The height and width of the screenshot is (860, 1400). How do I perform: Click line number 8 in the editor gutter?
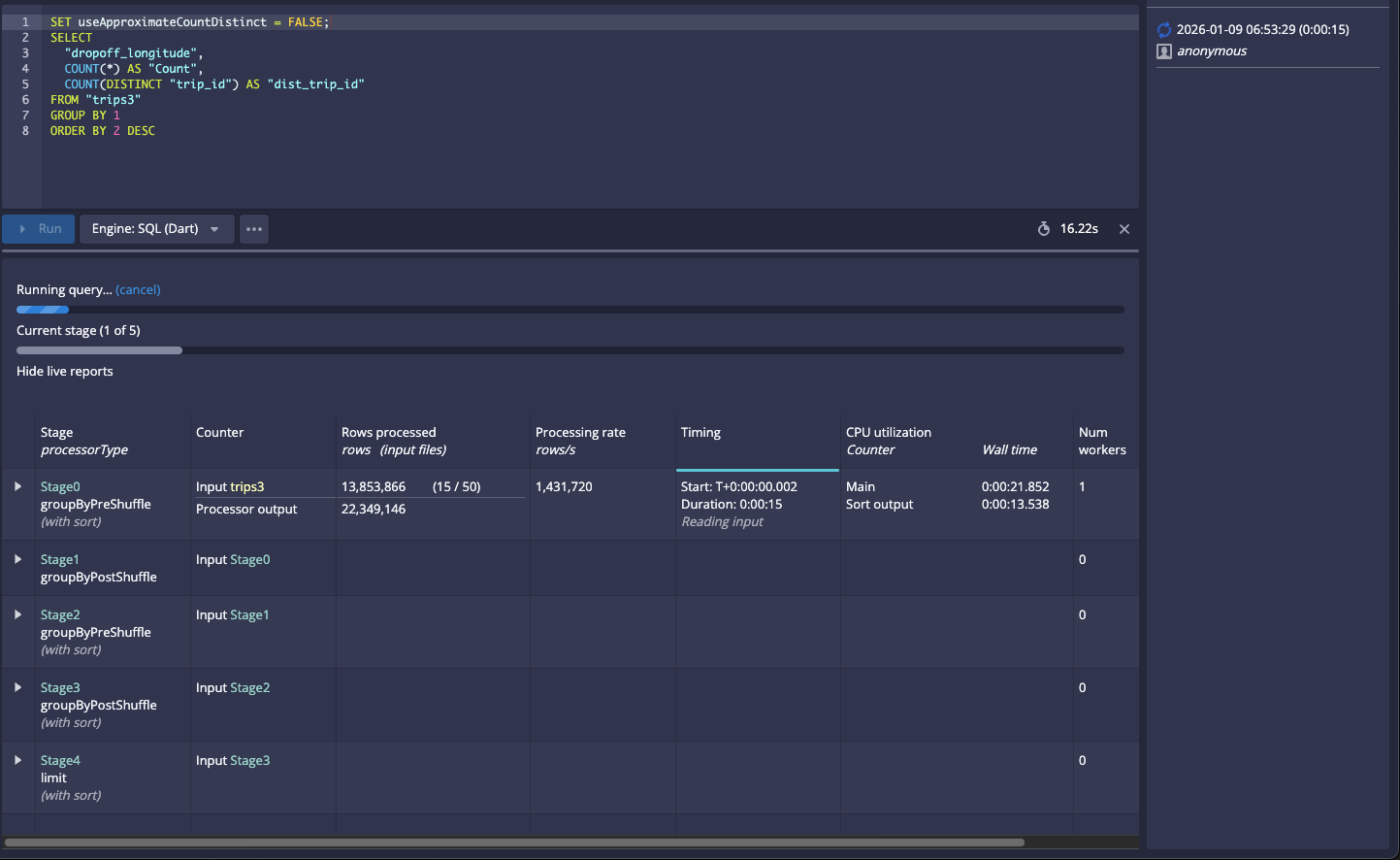pos(25,131)
